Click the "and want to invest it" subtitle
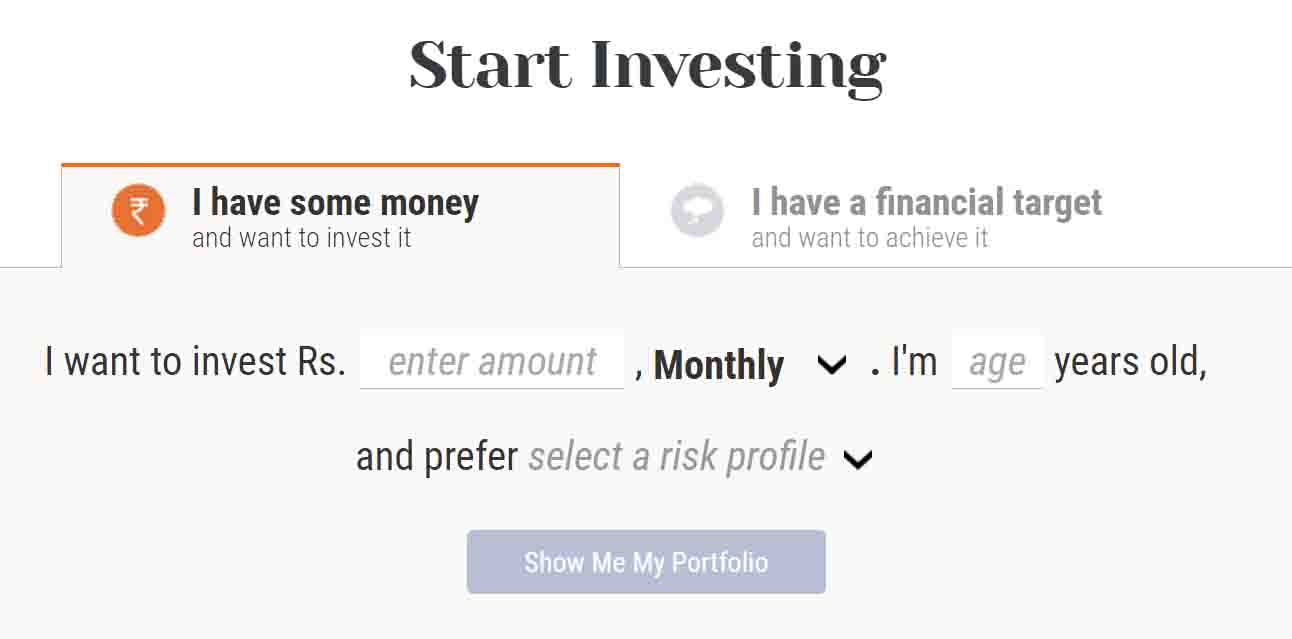The width and height of the screenshot is (1292, 639). coord(301,239)
